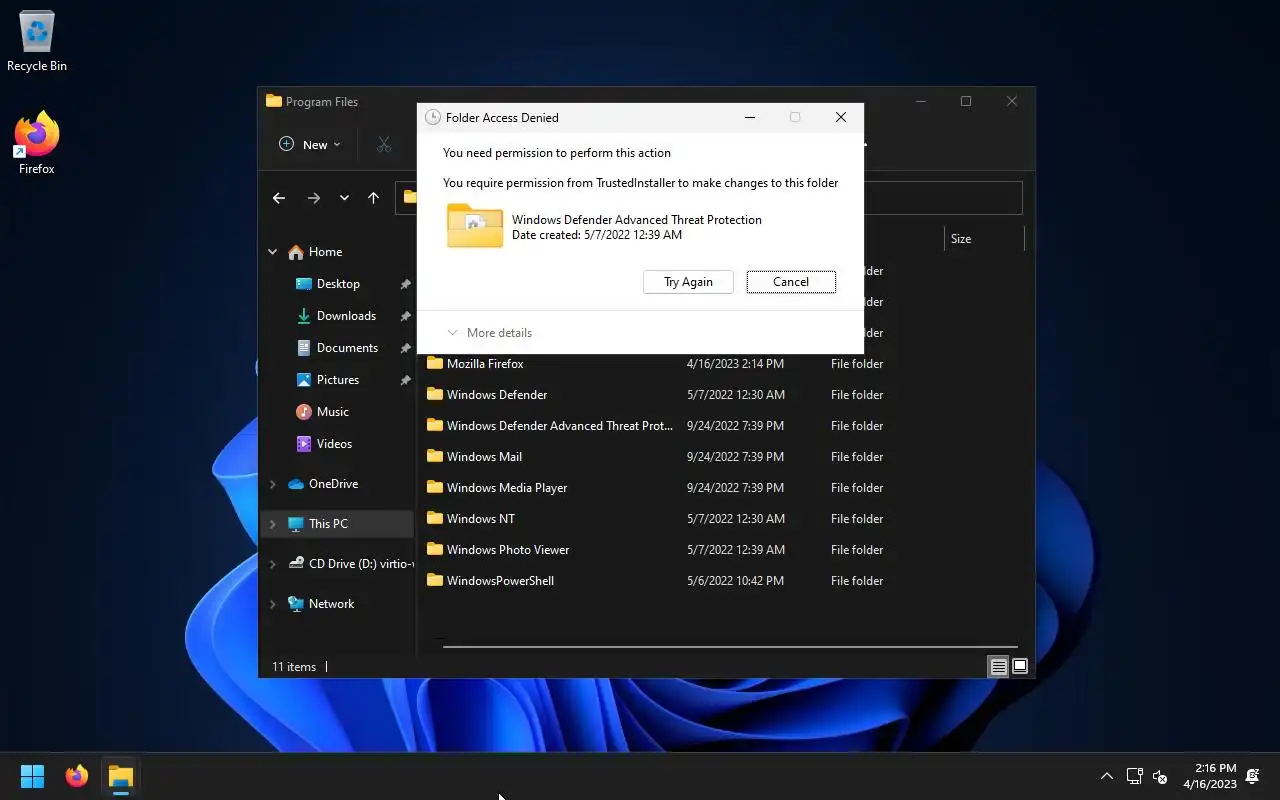The width and height of the screenshot is (1280, 800).
Task: Click the 11 items status text
Action: [294, 667]
